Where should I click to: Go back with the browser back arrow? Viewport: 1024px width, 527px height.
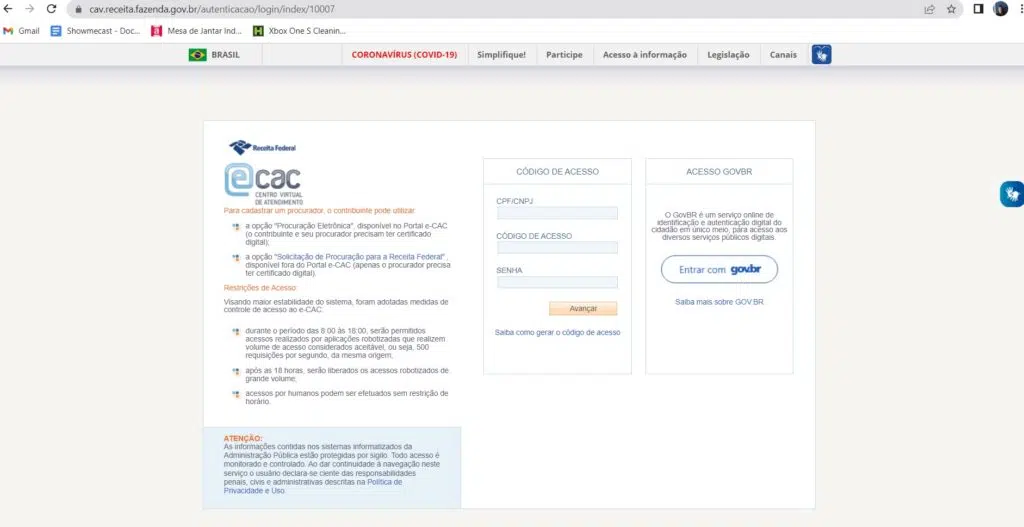[8, 9]
